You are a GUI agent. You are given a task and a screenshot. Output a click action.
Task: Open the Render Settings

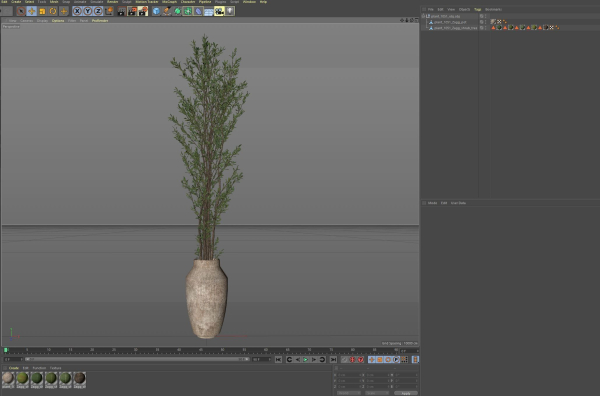tap(143, 11)
